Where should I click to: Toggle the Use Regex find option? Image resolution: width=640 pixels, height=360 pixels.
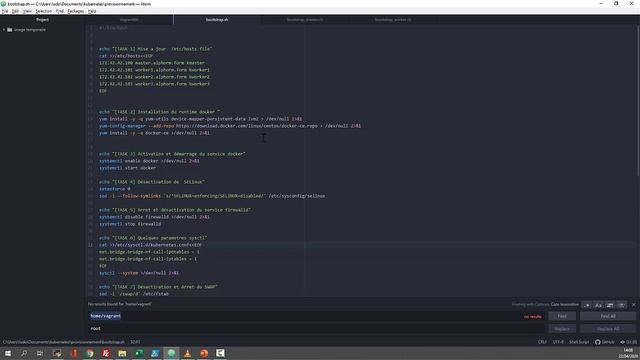(x=587, y=305)
